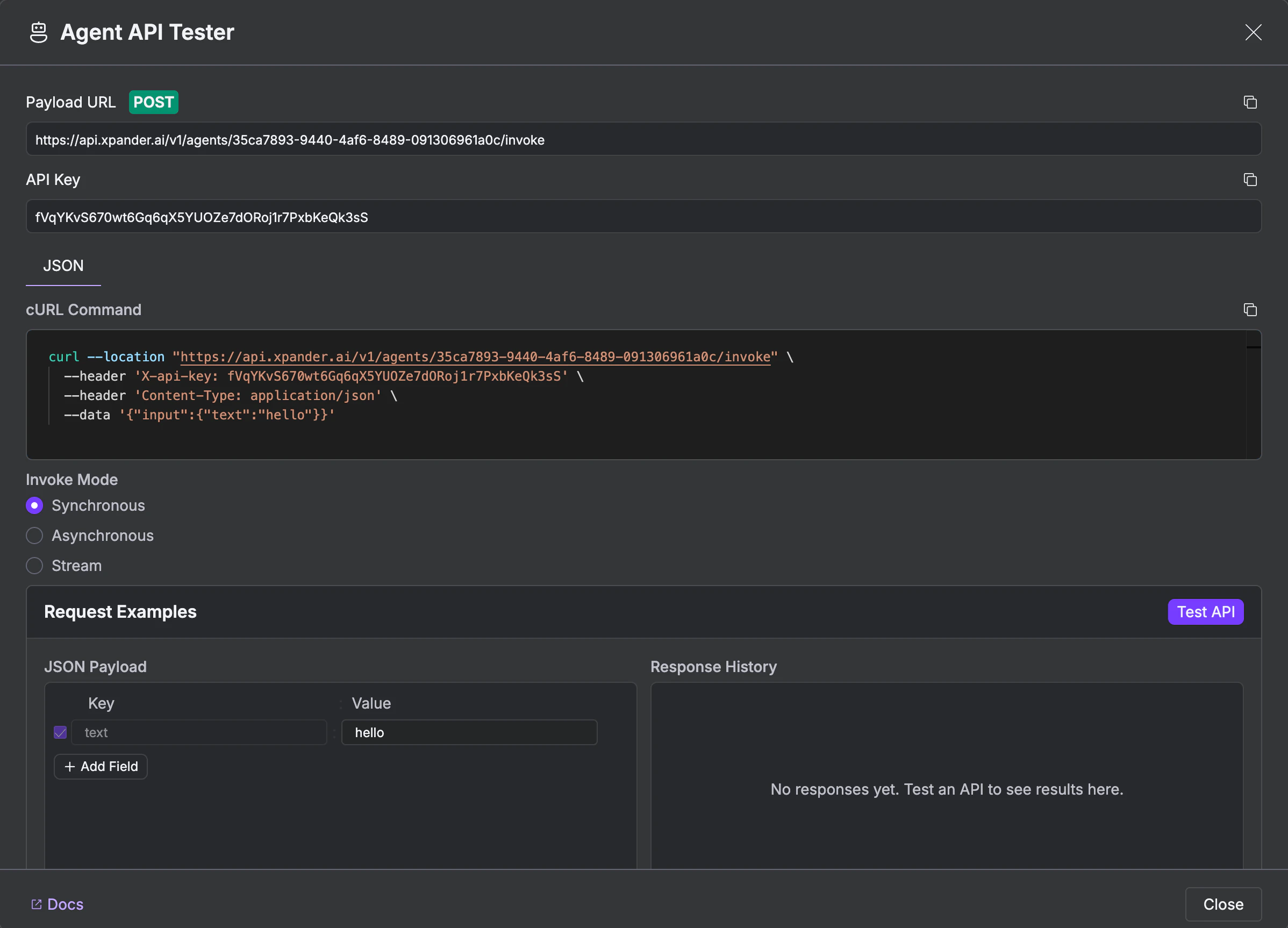The image size is (1288, 928).
Task: Select Asynchronous invoke mode
Action: 34,536
